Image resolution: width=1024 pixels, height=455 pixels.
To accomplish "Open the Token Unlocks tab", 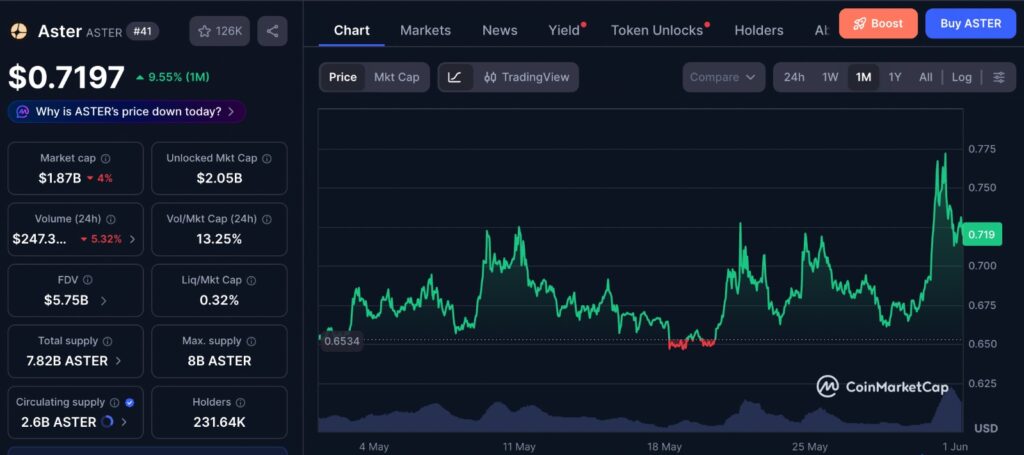I will point(658,30).
